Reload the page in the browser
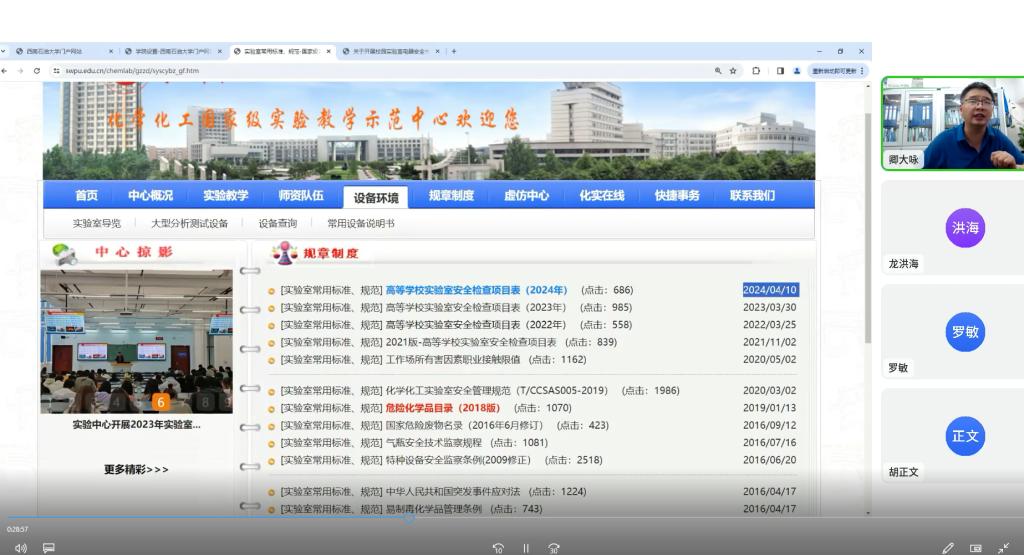 (37, 71)
